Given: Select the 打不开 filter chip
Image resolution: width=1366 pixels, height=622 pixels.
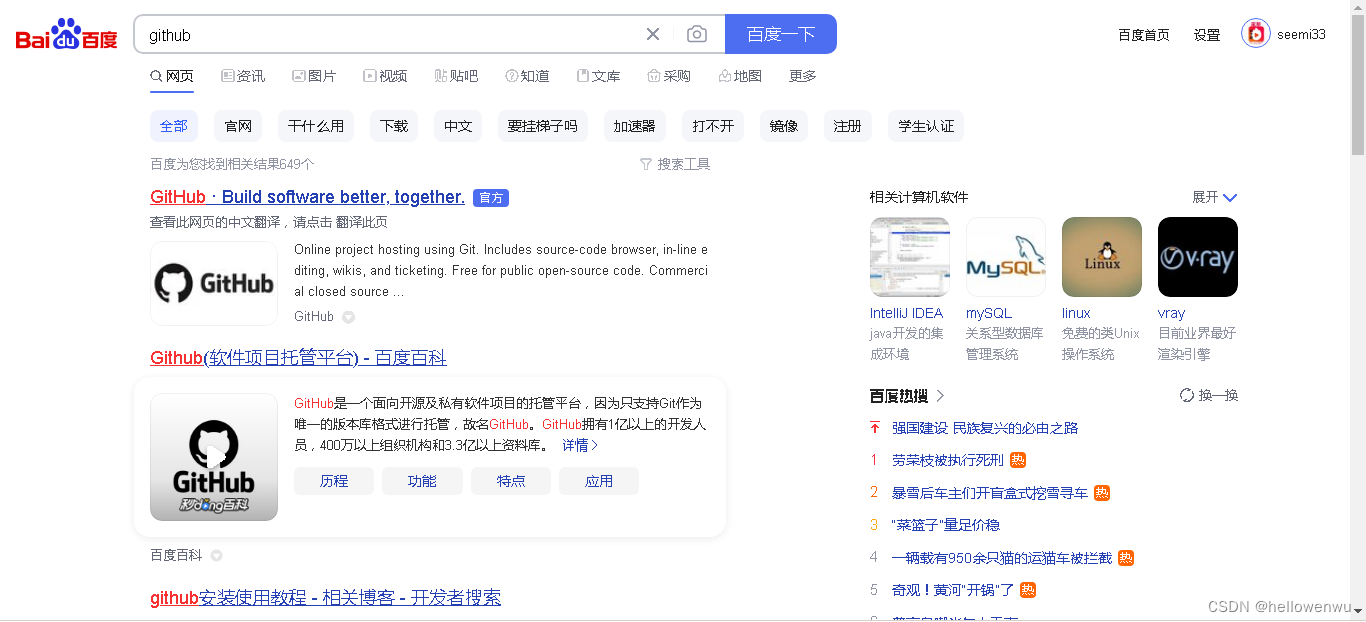Looking at the screenshot, I should tap(713, 126).
